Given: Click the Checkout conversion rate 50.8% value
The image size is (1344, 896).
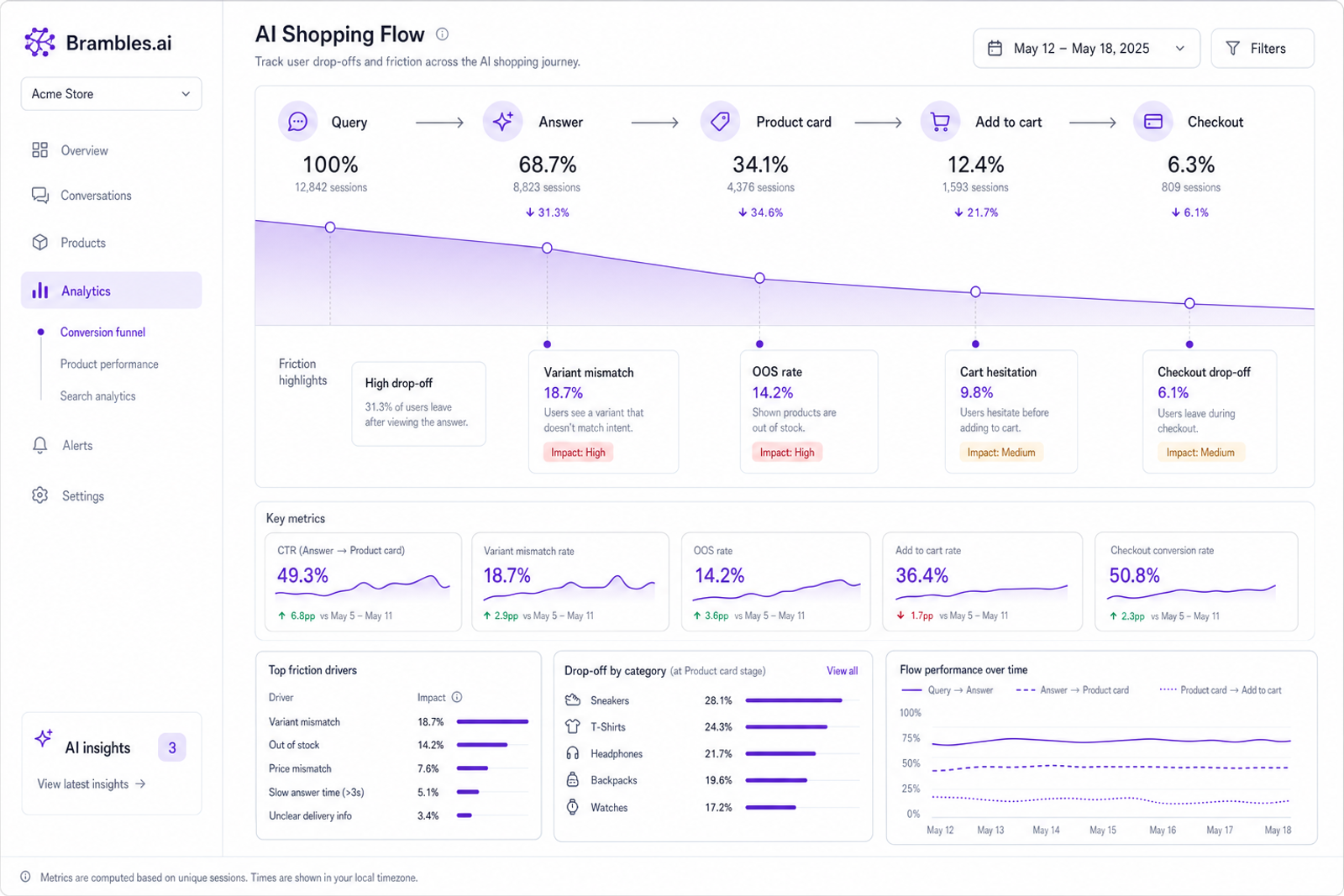Looking at the screenshot, I should pos(1134,576).
